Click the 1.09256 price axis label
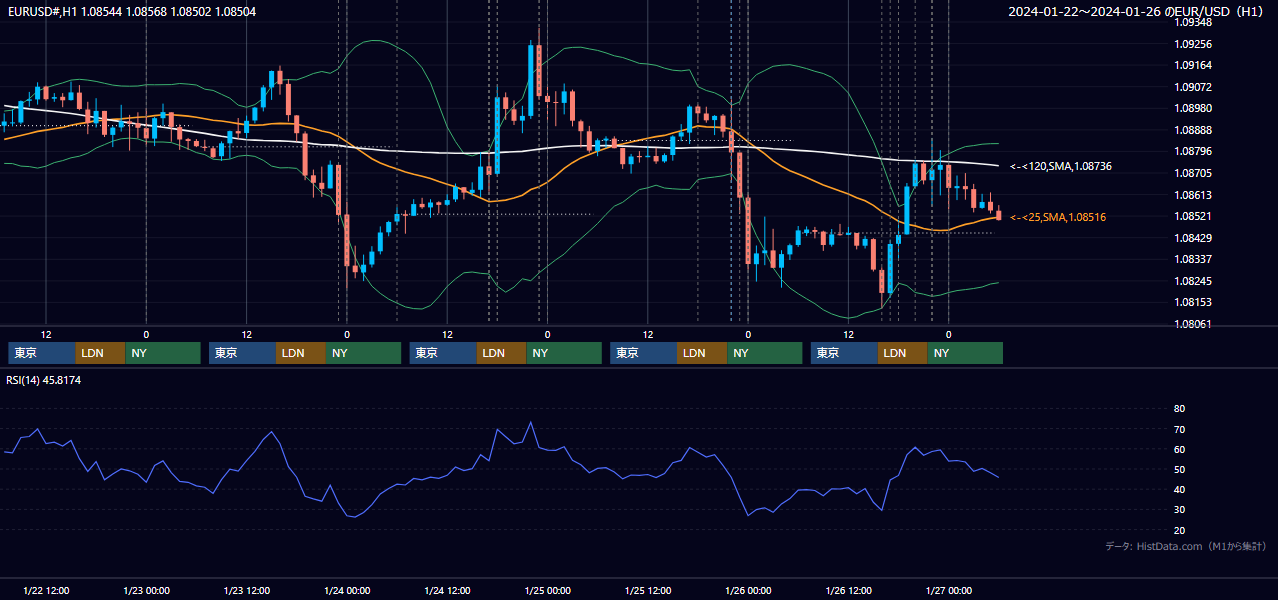Screen dimensions: 1278x600 [x=1193, y=44]
